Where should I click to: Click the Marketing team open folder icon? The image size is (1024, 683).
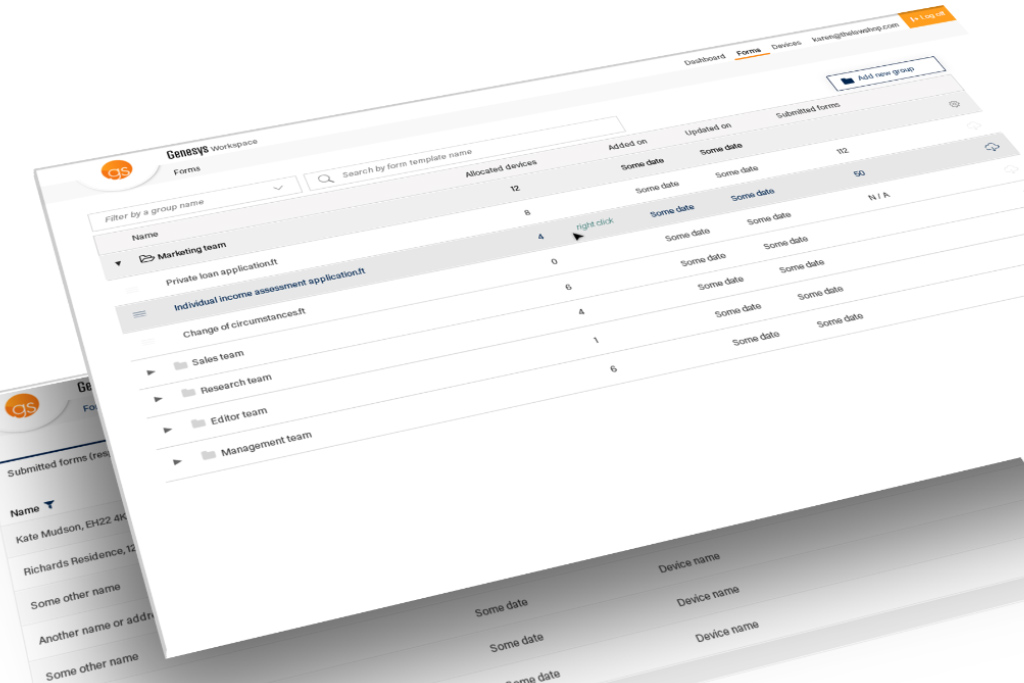146,259
